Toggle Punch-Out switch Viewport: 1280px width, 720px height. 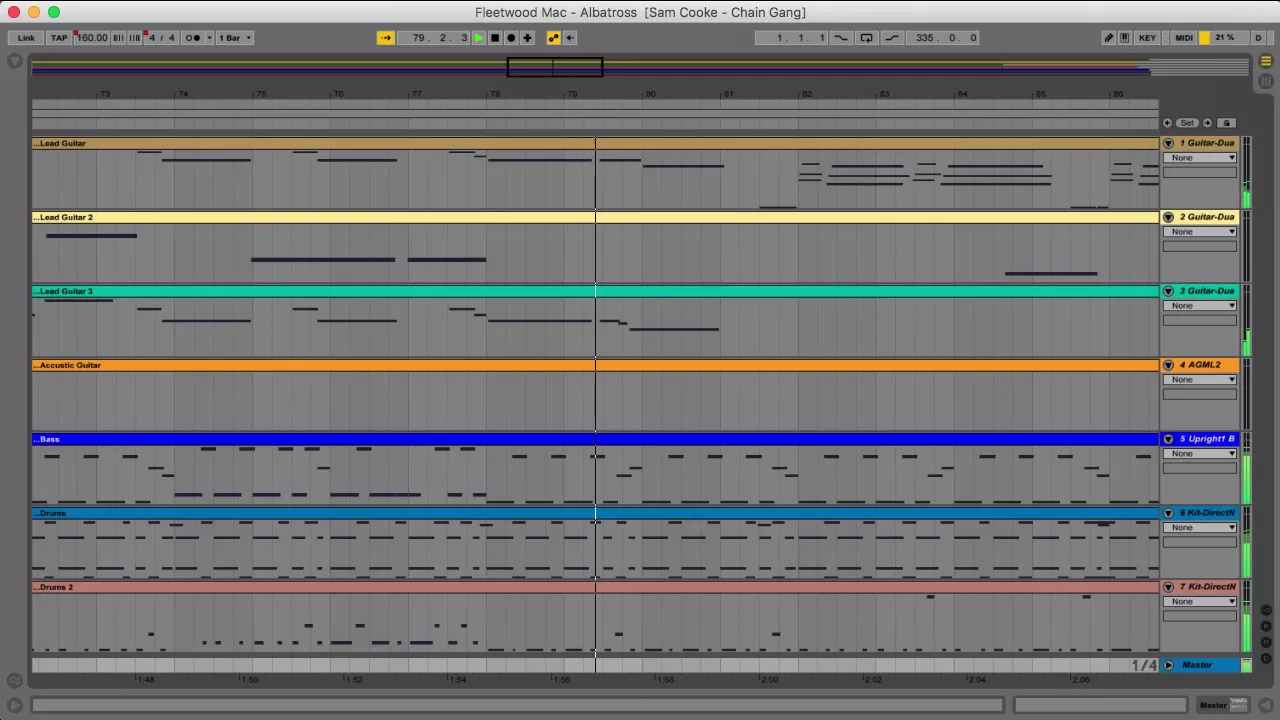[892, 38]
